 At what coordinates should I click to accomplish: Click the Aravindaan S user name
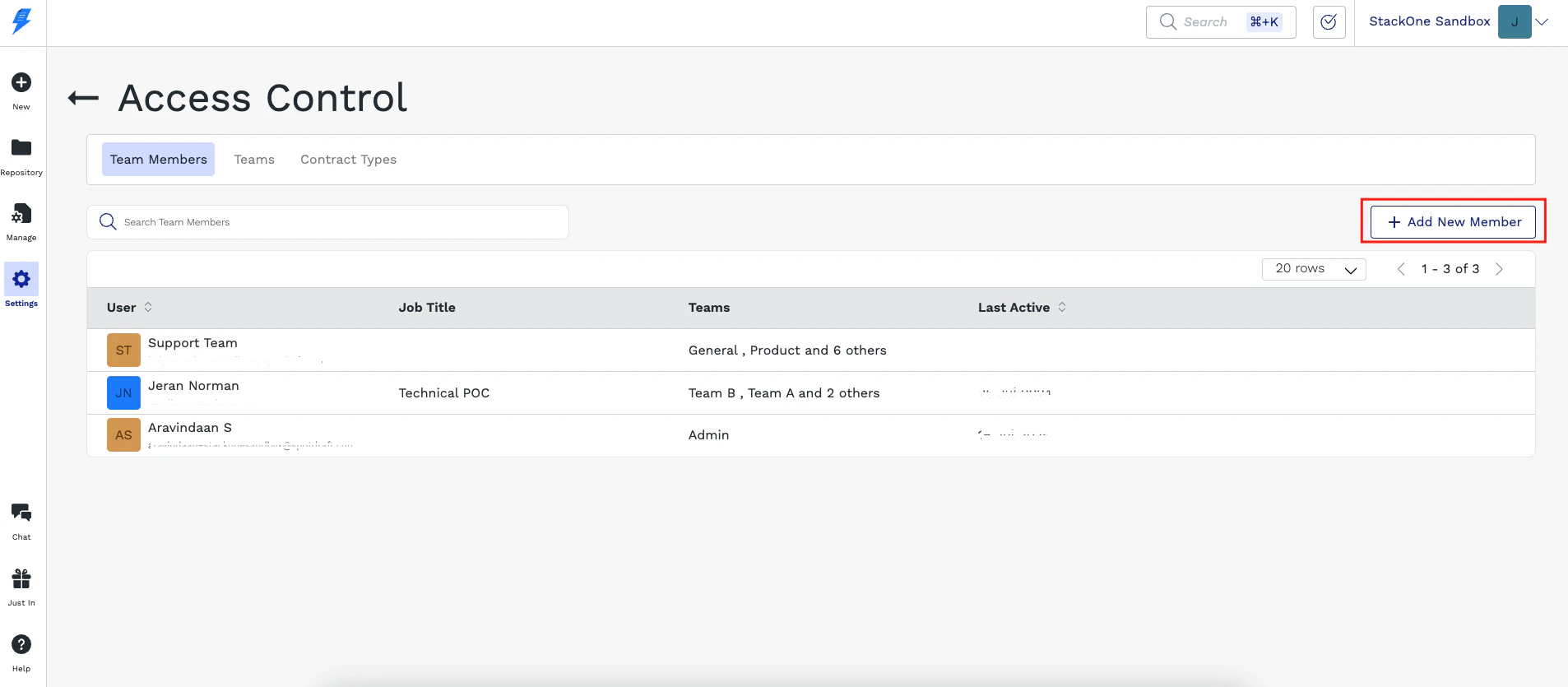click(x=190, y=428)
